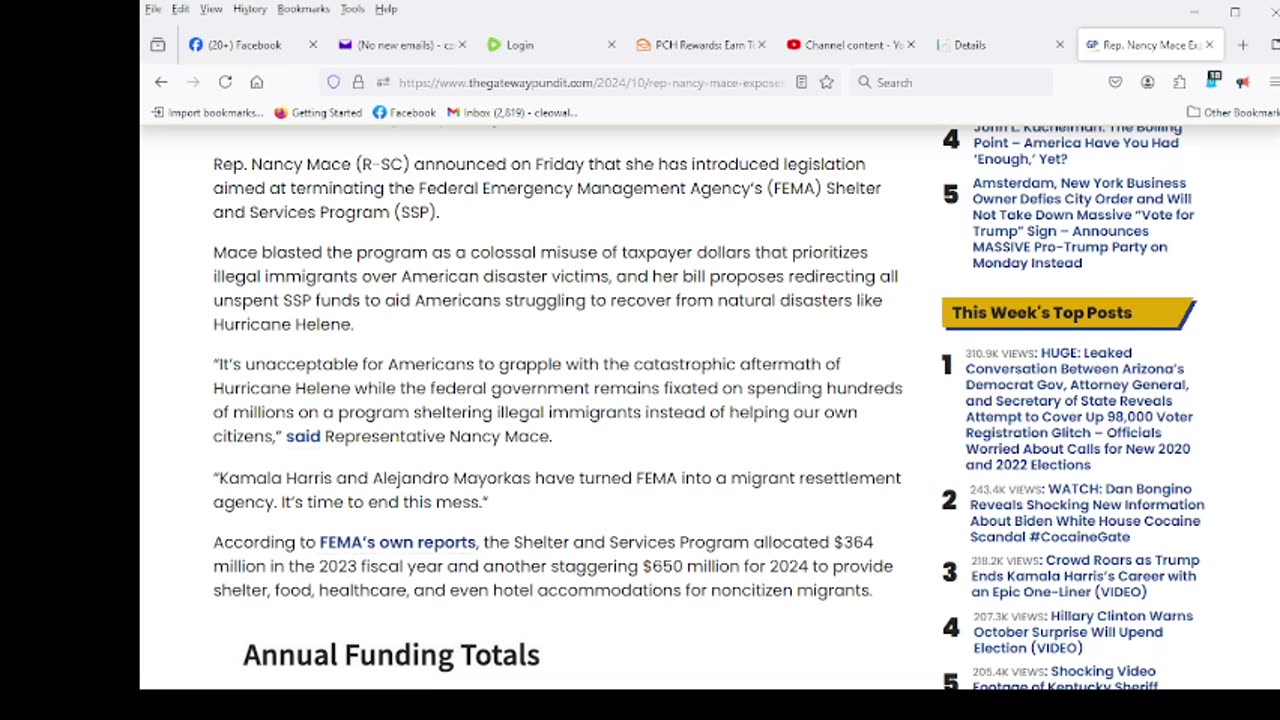This screenshot has height=720, width=1280.
Task: Open 'FEMA's own reports' link
Action: coord(397,542)
